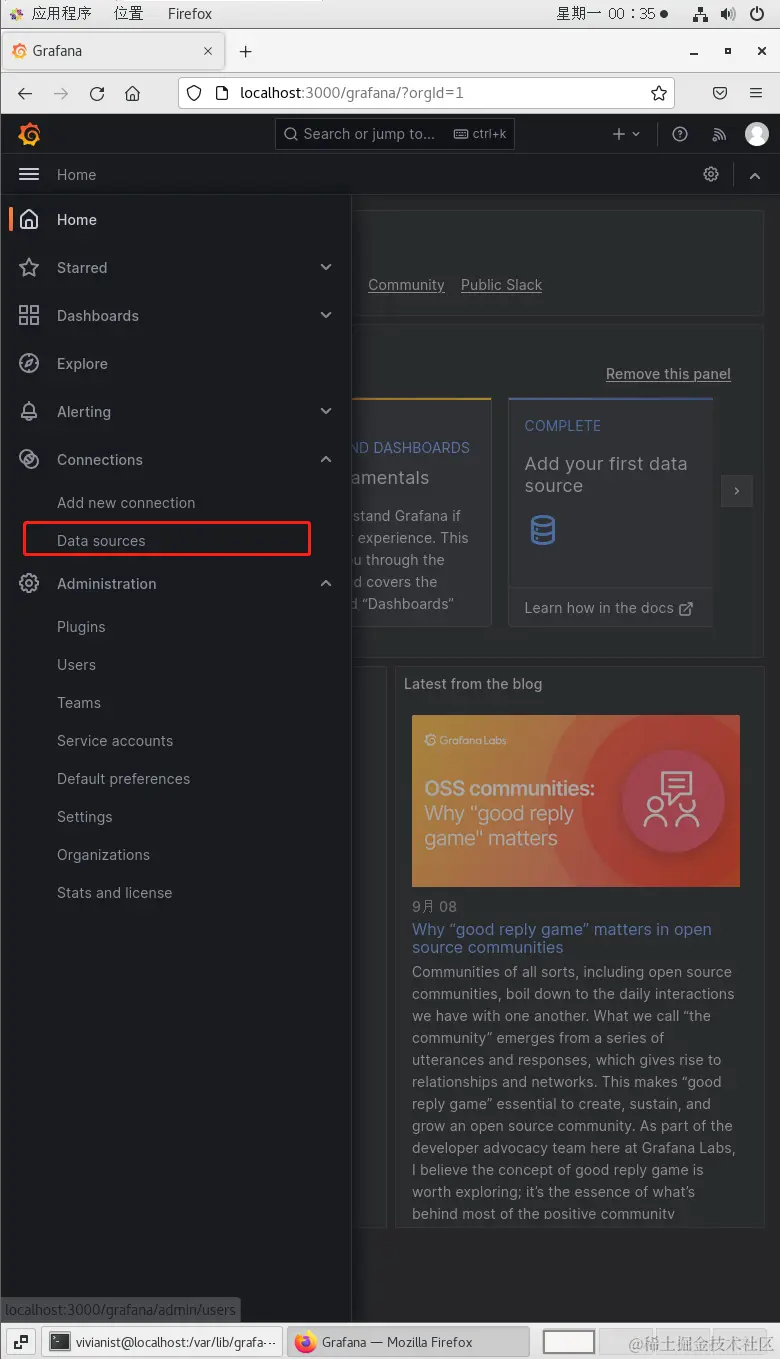Collapse the Connections section chevron
780x1359 pixels.
click(326, 460)
